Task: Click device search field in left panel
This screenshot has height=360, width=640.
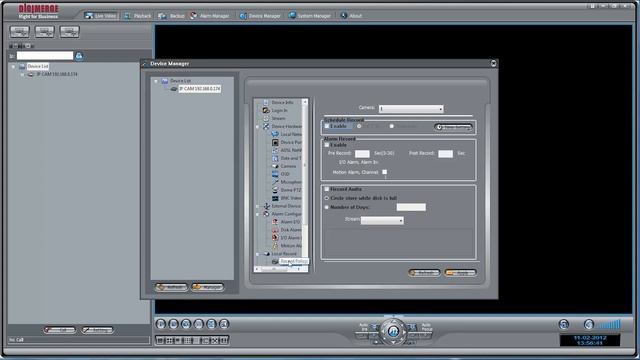Action: click(x=44, y=56)
